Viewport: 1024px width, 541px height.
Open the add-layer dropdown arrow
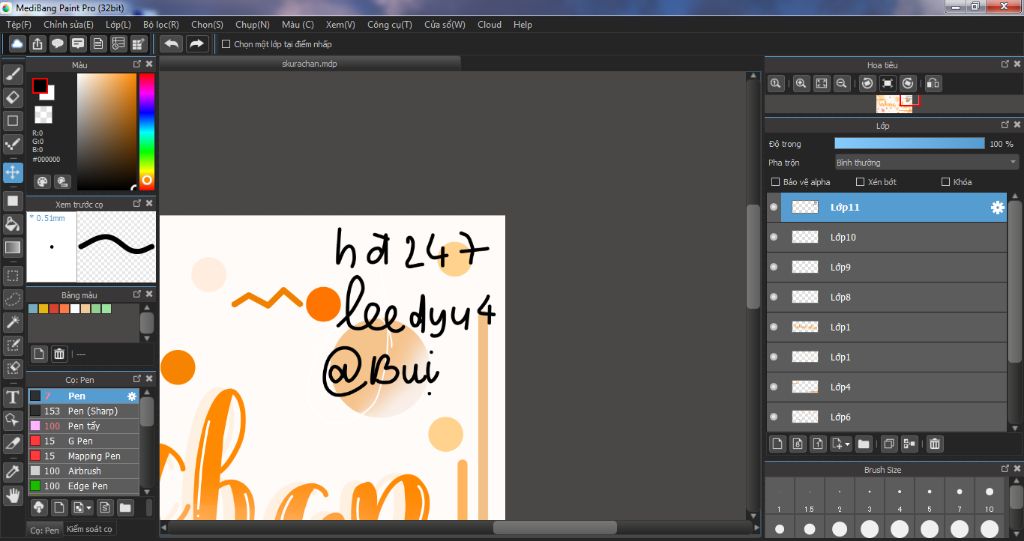click(x=847, y=444)
